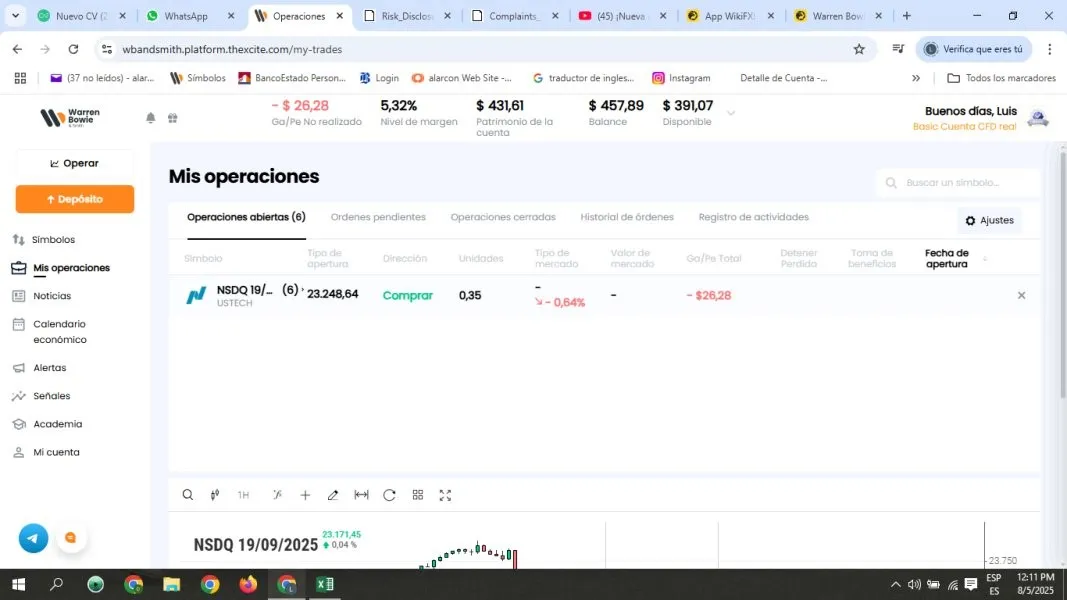The image size is (1067, 600).
Task: Open Registro de actividades tab
Action: click(753, 217)
